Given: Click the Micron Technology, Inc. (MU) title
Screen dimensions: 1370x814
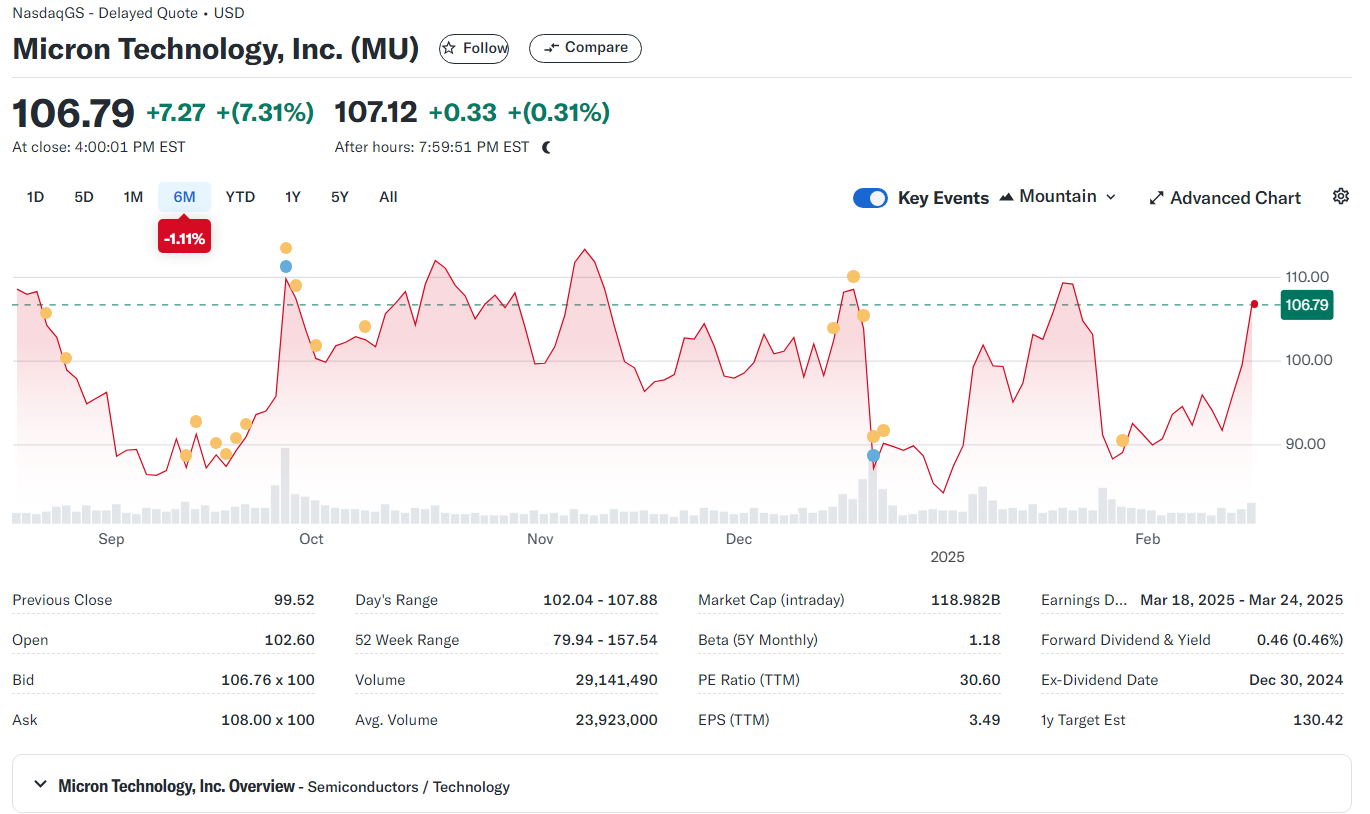Looking at the screenshot, I should (216, 48).
